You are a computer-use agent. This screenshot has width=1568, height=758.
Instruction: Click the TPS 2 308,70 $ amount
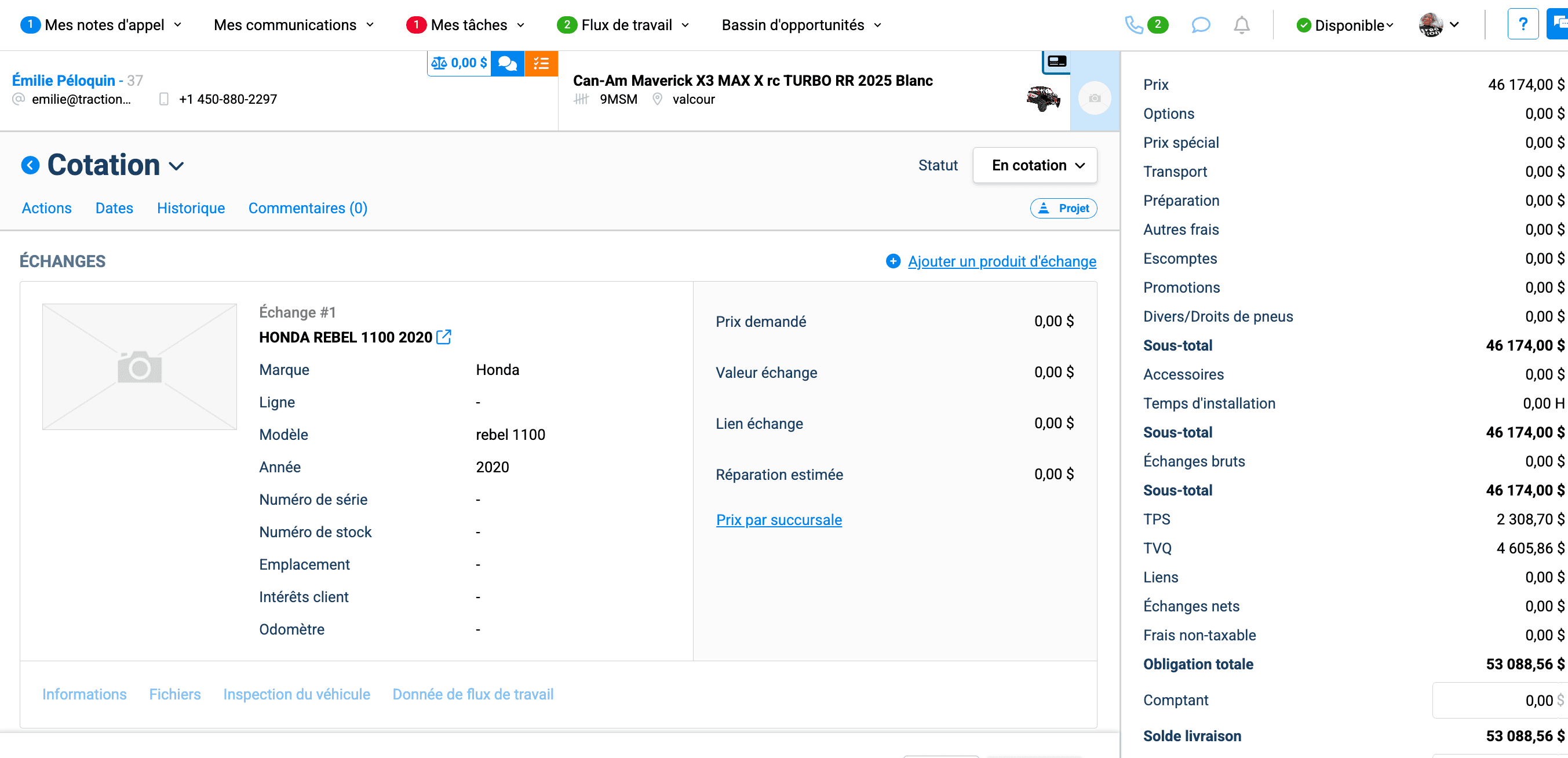coord(1530,519)
